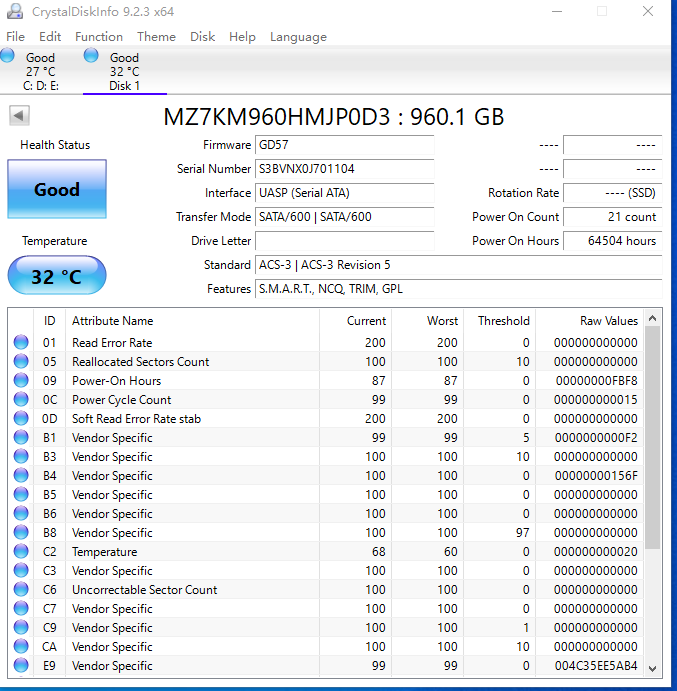The height and width of the screenshot is (691, 677).
Task: Click the status orb for attribute B5
Action: (x=21, y=494)
